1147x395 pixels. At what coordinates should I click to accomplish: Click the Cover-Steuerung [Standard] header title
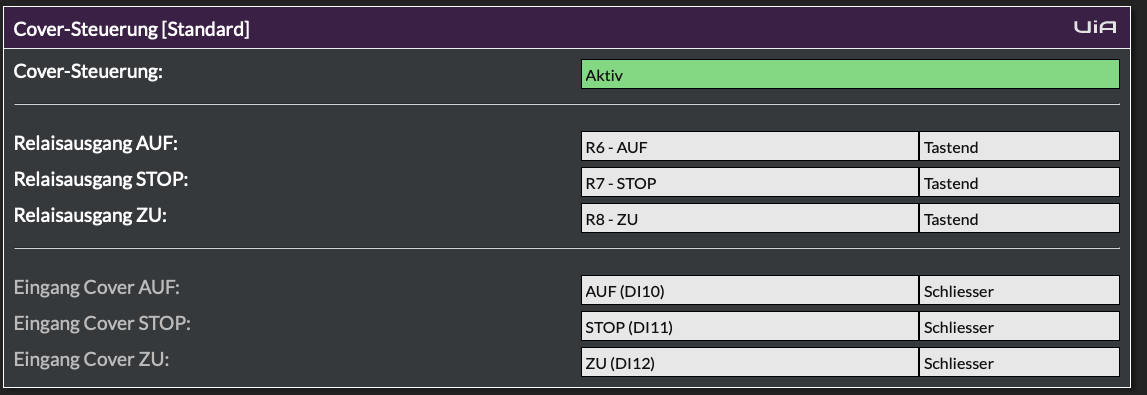point(132,29)
